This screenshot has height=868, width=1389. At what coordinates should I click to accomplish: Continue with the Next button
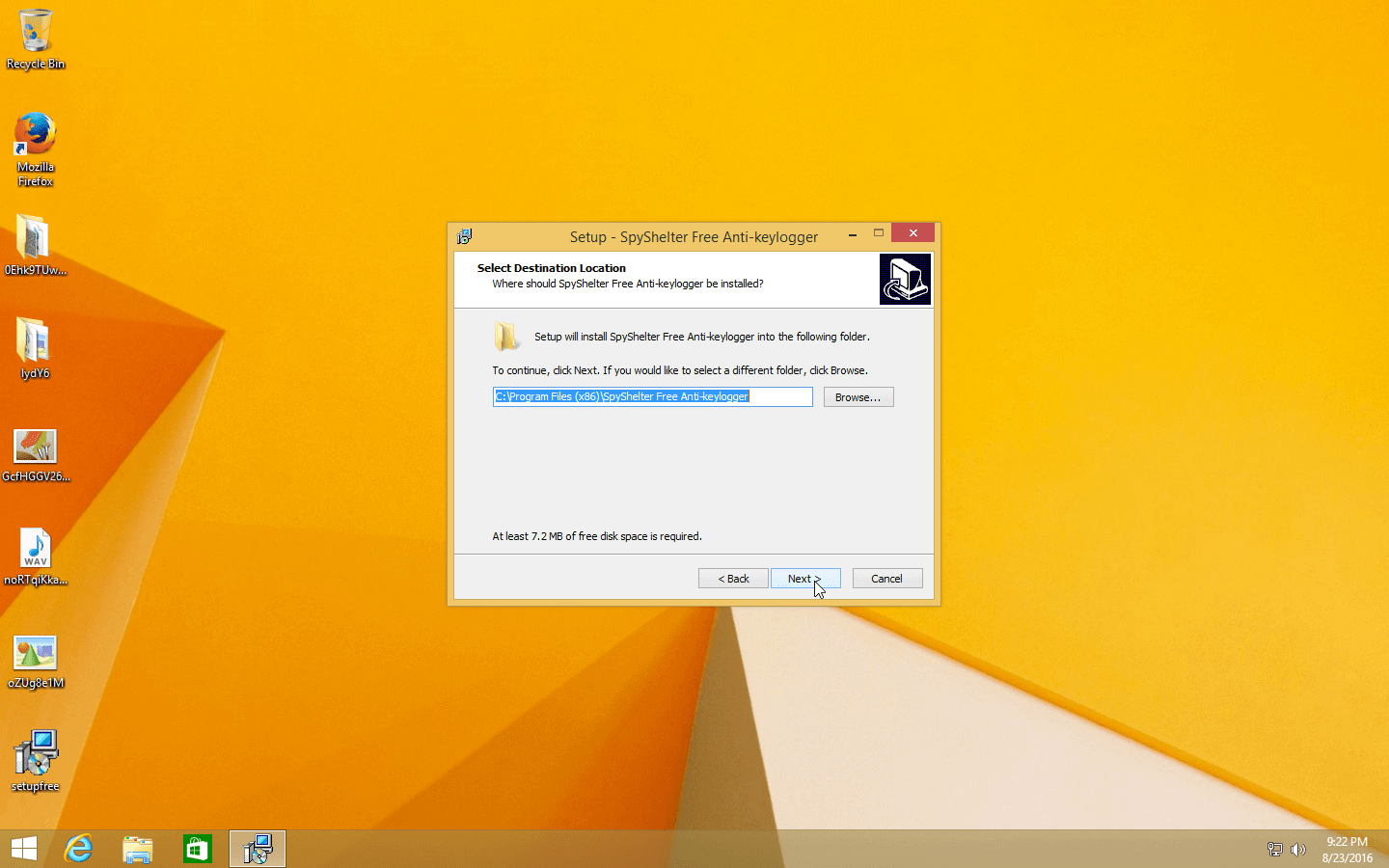tap(805, 579)
